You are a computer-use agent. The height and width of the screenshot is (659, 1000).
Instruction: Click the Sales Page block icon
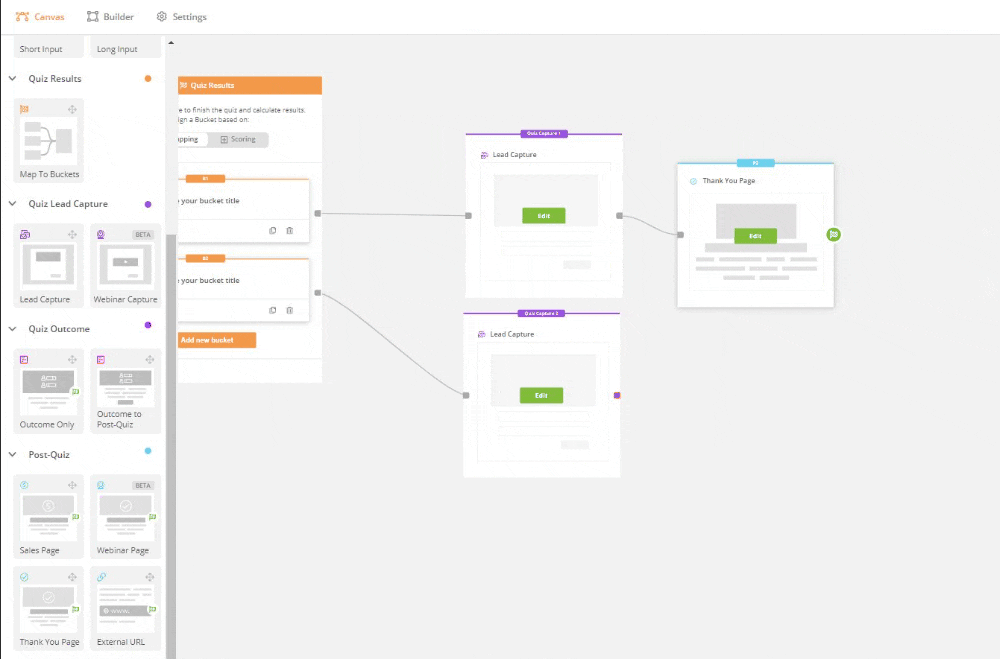coord(24,485)
